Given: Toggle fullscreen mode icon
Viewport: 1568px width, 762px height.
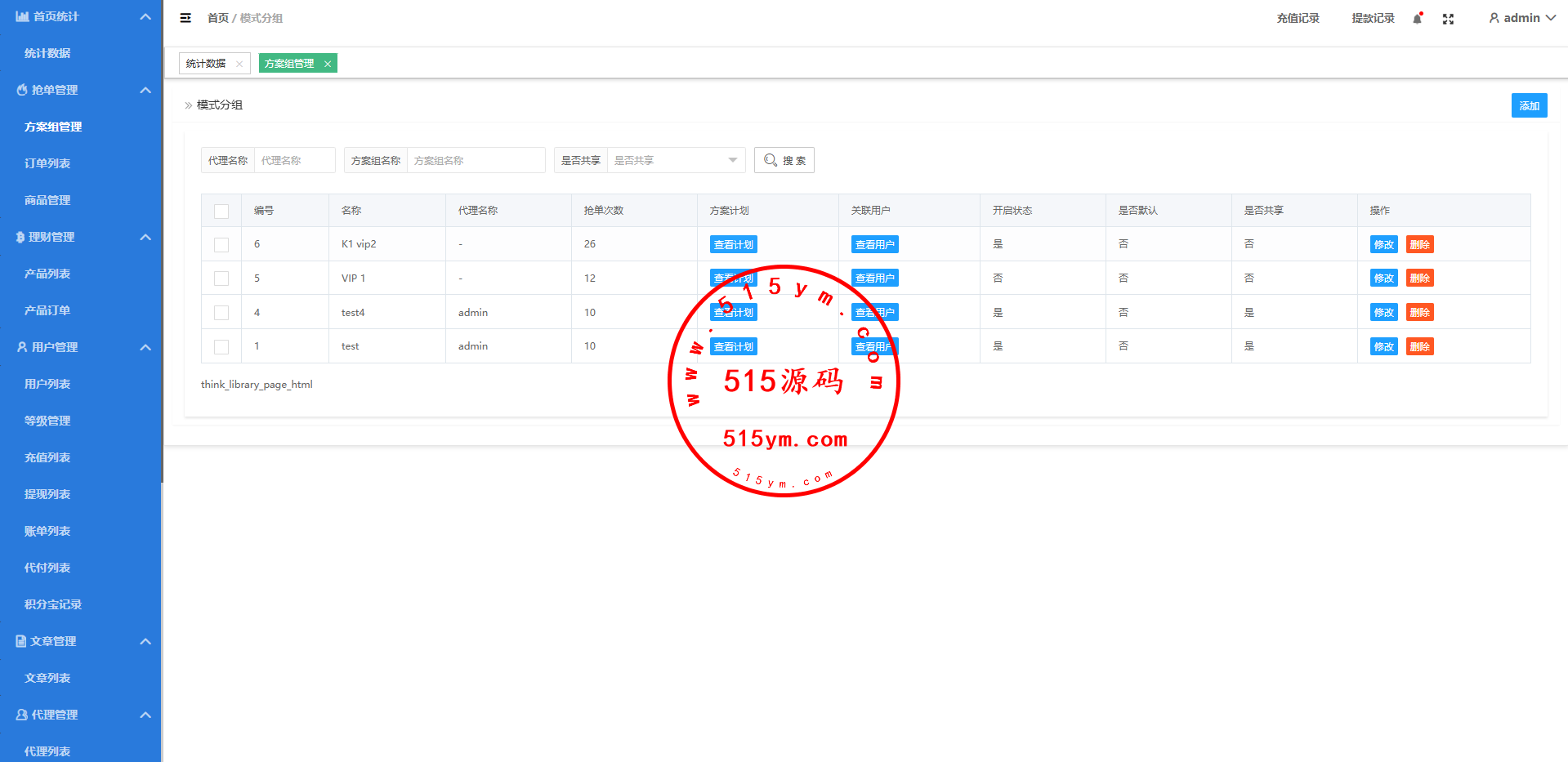Looking at the screenshot, I should pos(1448,19).
